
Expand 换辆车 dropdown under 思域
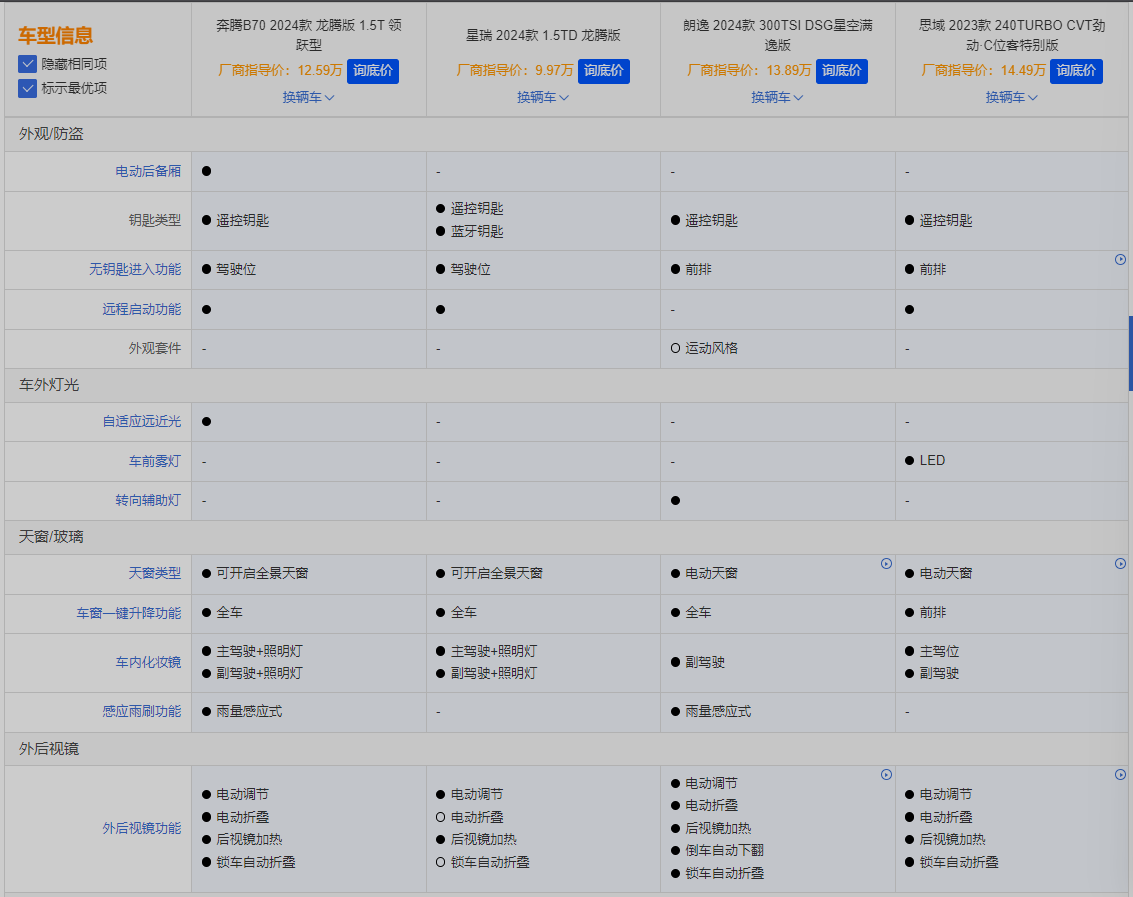pos(1012,97)
